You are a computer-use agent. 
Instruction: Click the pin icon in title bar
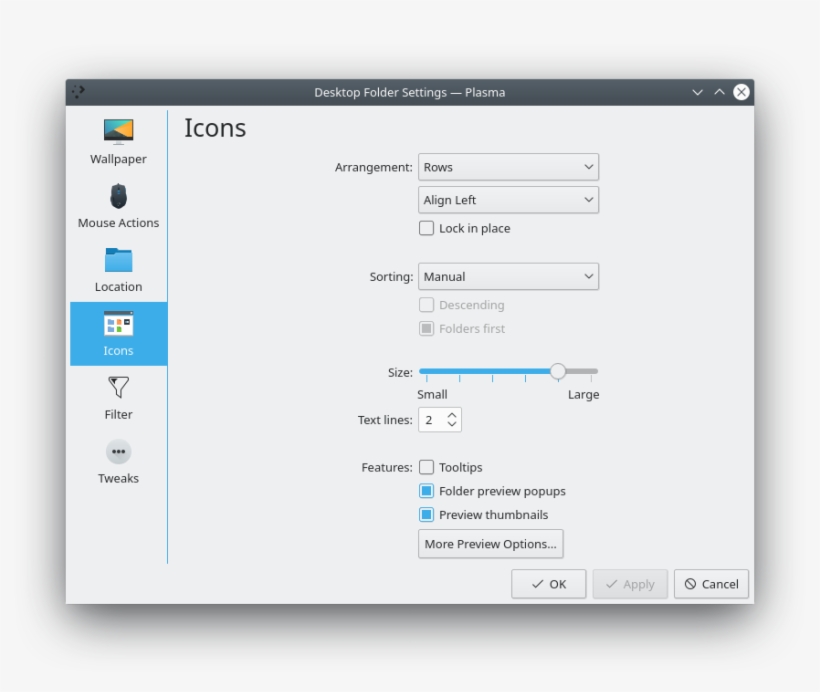pos(78,92)
